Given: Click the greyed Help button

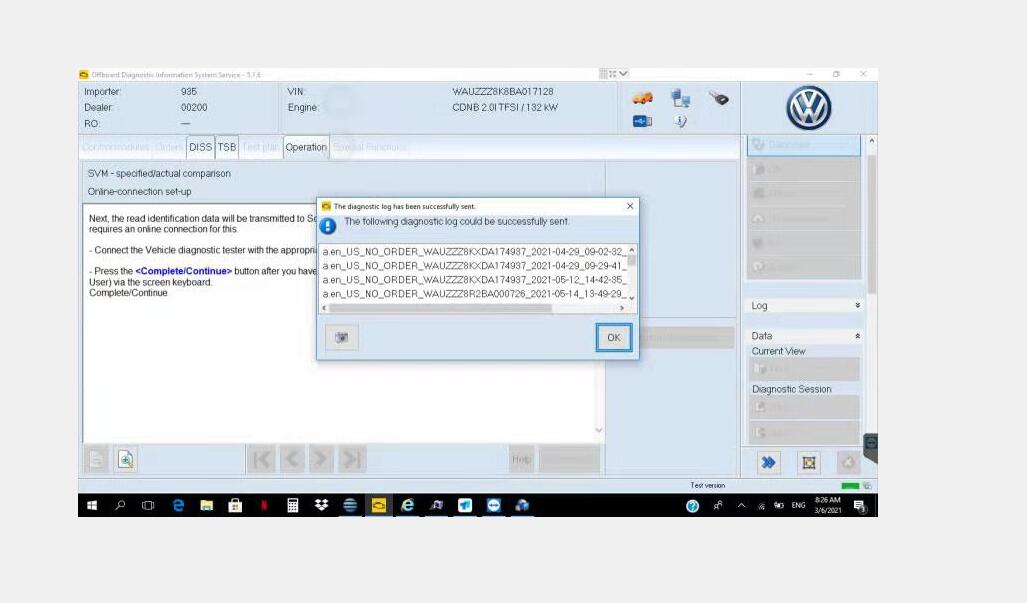Looking at the screenshot, I should 522,459.
